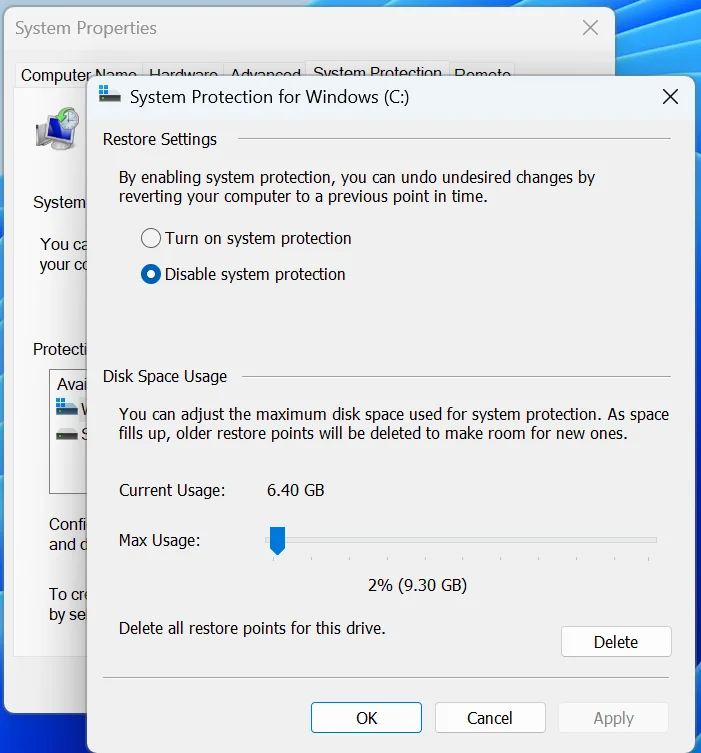
Task: Select second drive icon in drives list
Action: point(67,434)
